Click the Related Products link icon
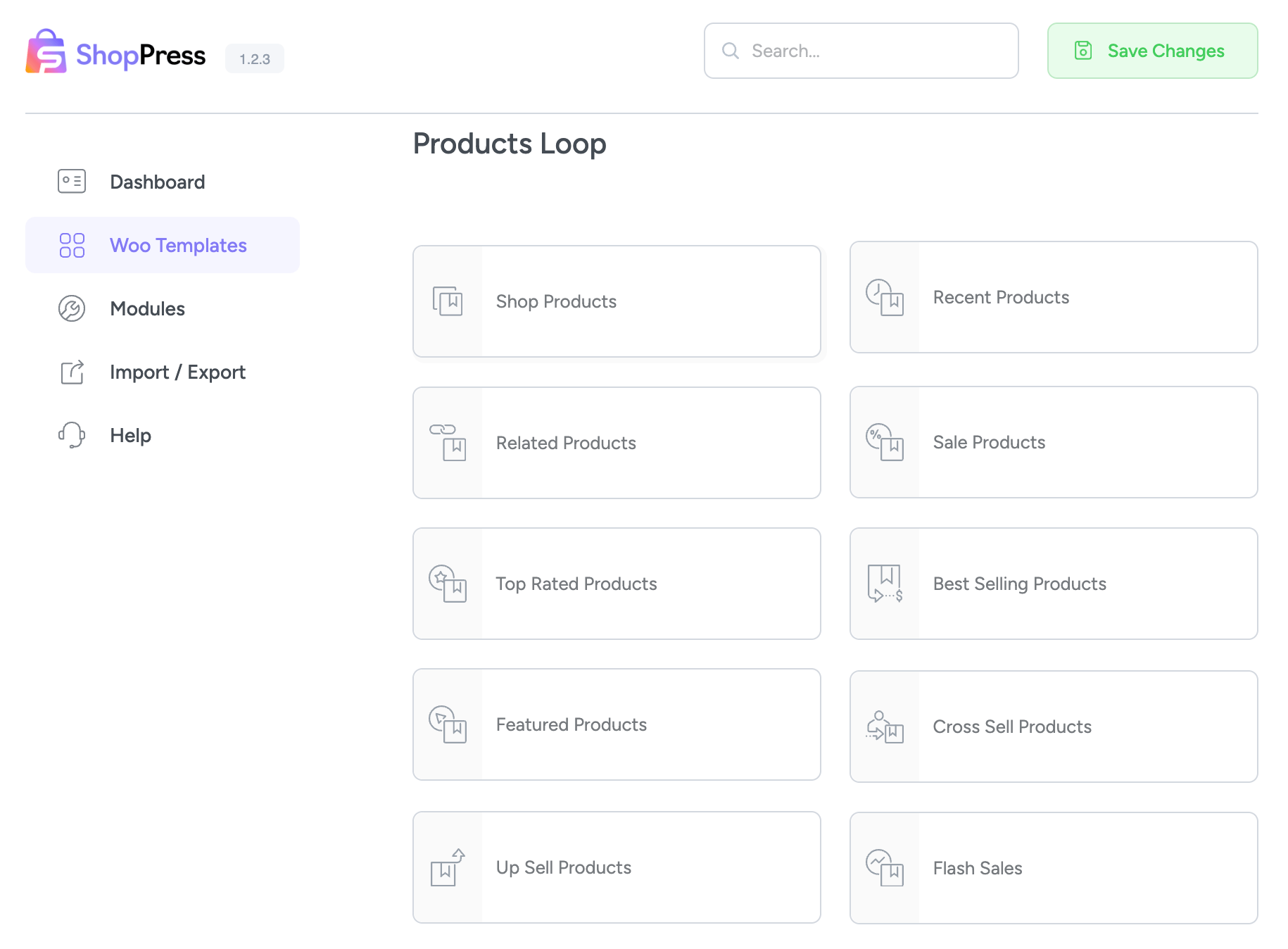This screenshot has height=949, width=1288. pos(448,443)
